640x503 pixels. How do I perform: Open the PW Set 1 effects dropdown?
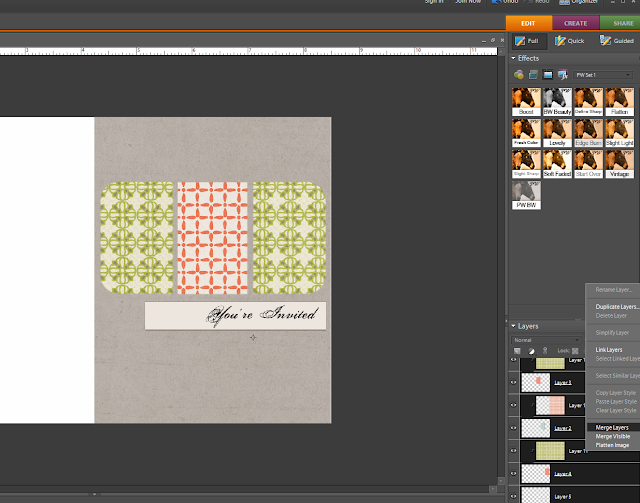[x=603, y=75]
